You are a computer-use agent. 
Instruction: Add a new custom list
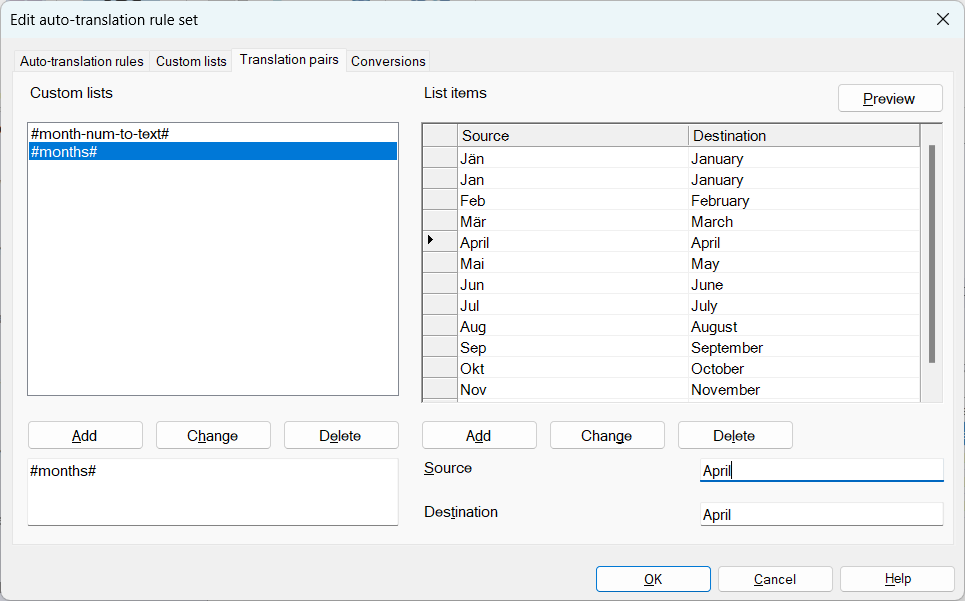pos(85,435)
